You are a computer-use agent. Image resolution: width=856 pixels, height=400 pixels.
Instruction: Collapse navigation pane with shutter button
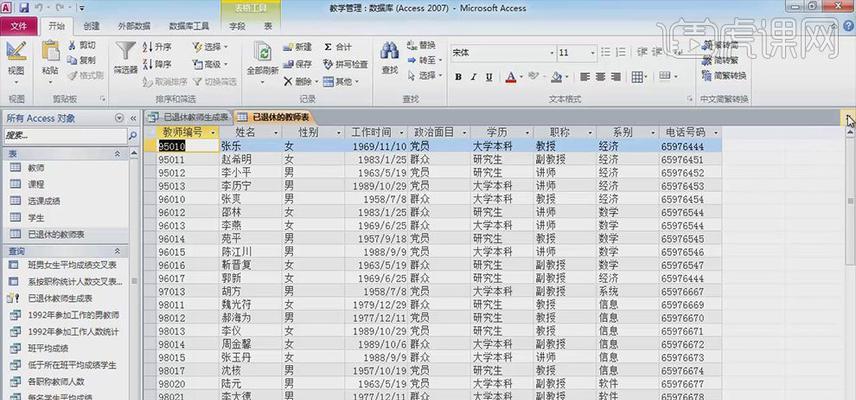[133, 118]
